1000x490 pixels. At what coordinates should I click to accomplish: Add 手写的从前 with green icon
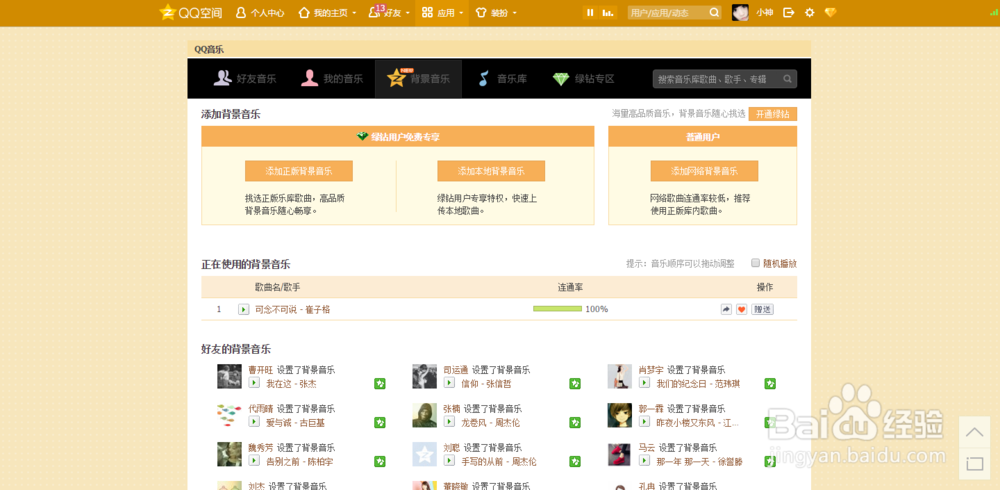575,461
